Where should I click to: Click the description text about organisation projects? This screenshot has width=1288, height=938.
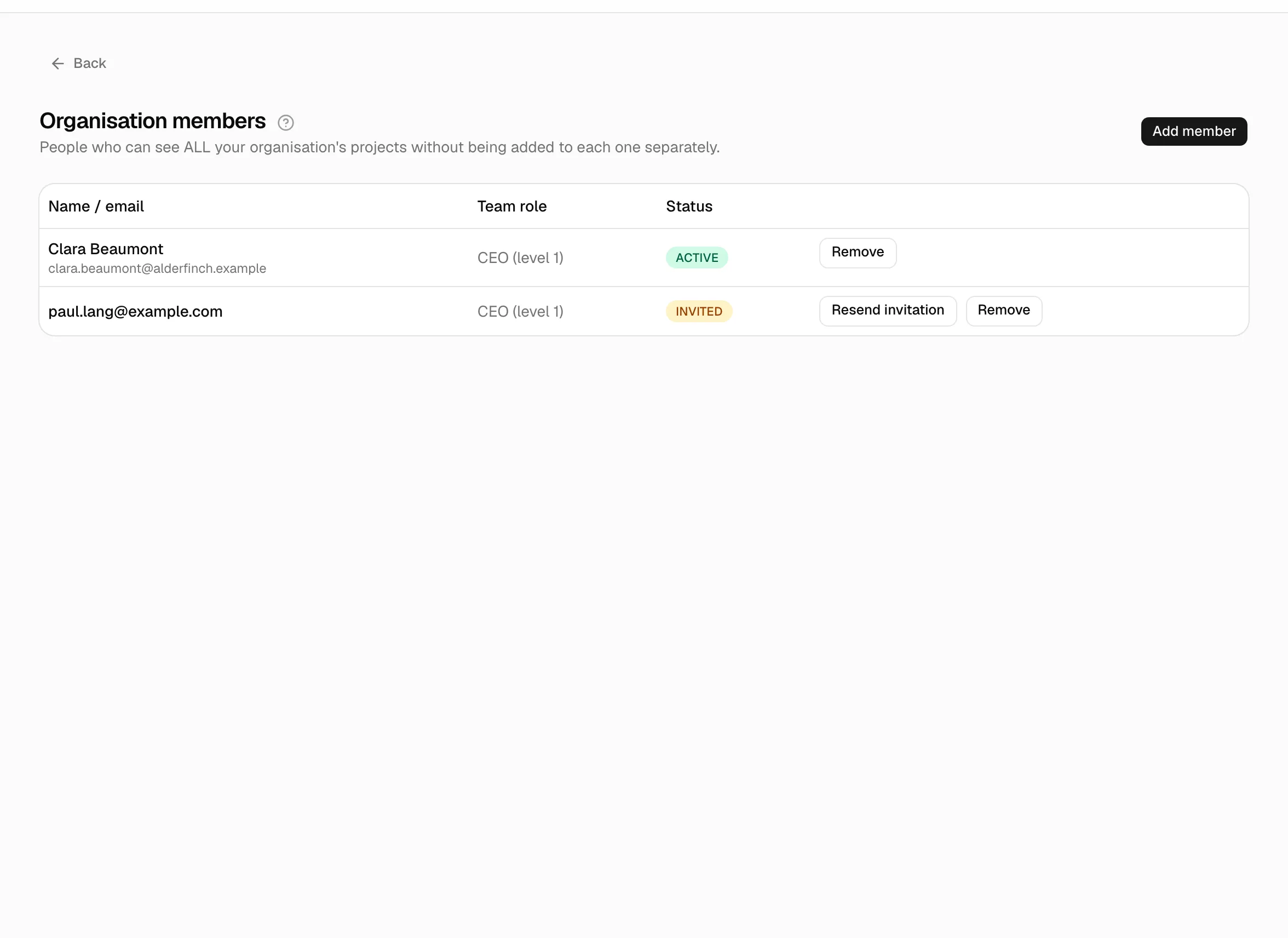(x=380, y=148)
